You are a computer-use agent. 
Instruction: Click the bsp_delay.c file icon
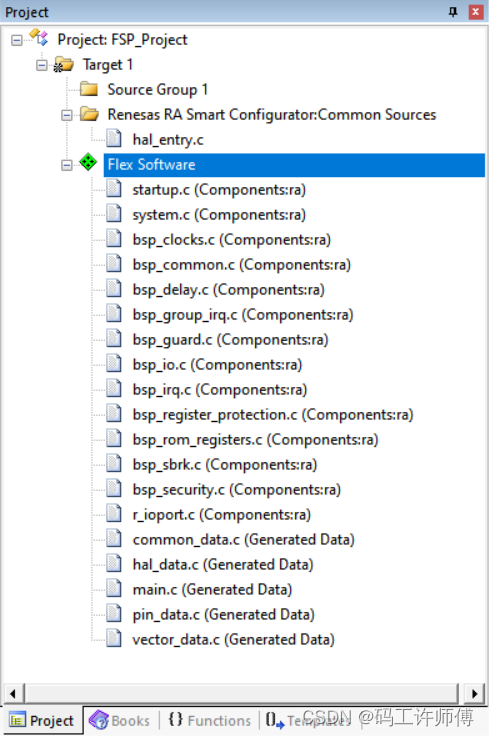(114, 289)
